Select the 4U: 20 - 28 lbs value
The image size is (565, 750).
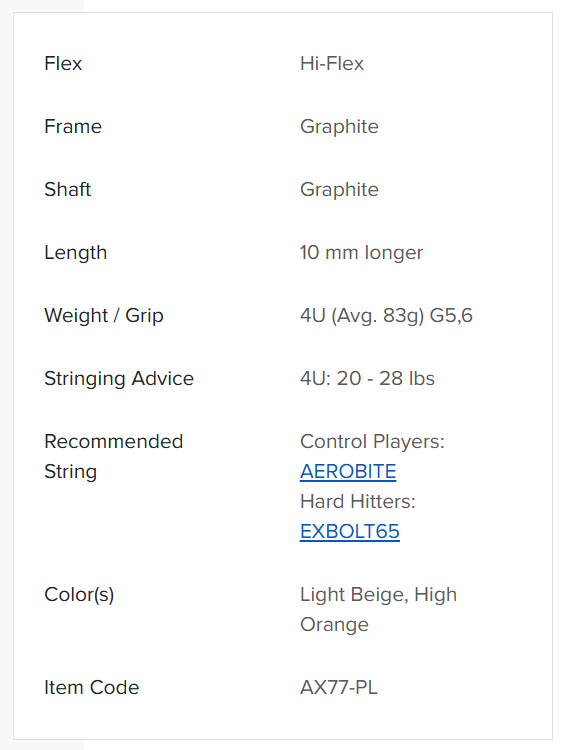[x=367, y=379]
